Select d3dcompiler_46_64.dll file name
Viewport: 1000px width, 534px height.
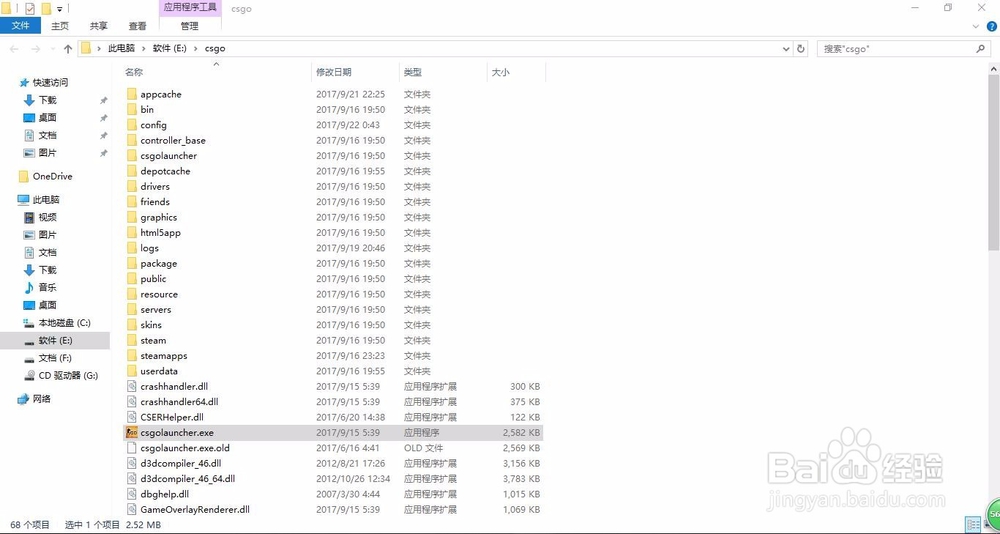click(188, 478)
